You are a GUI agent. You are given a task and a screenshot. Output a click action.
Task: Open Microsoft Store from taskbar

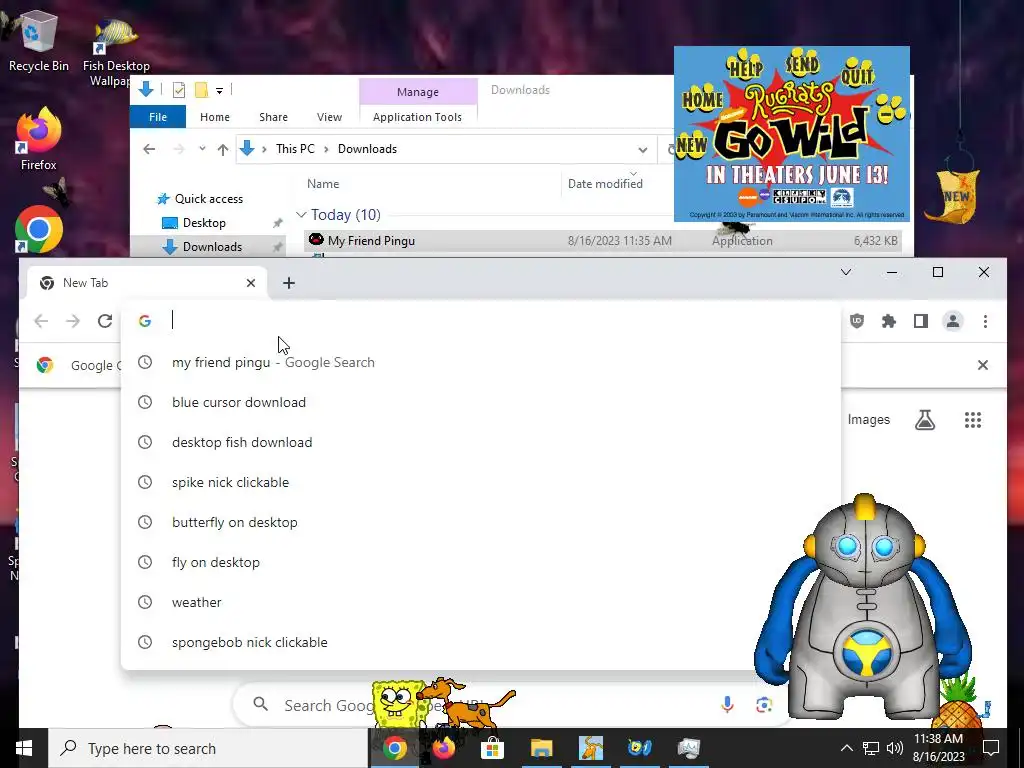[492, 748]
